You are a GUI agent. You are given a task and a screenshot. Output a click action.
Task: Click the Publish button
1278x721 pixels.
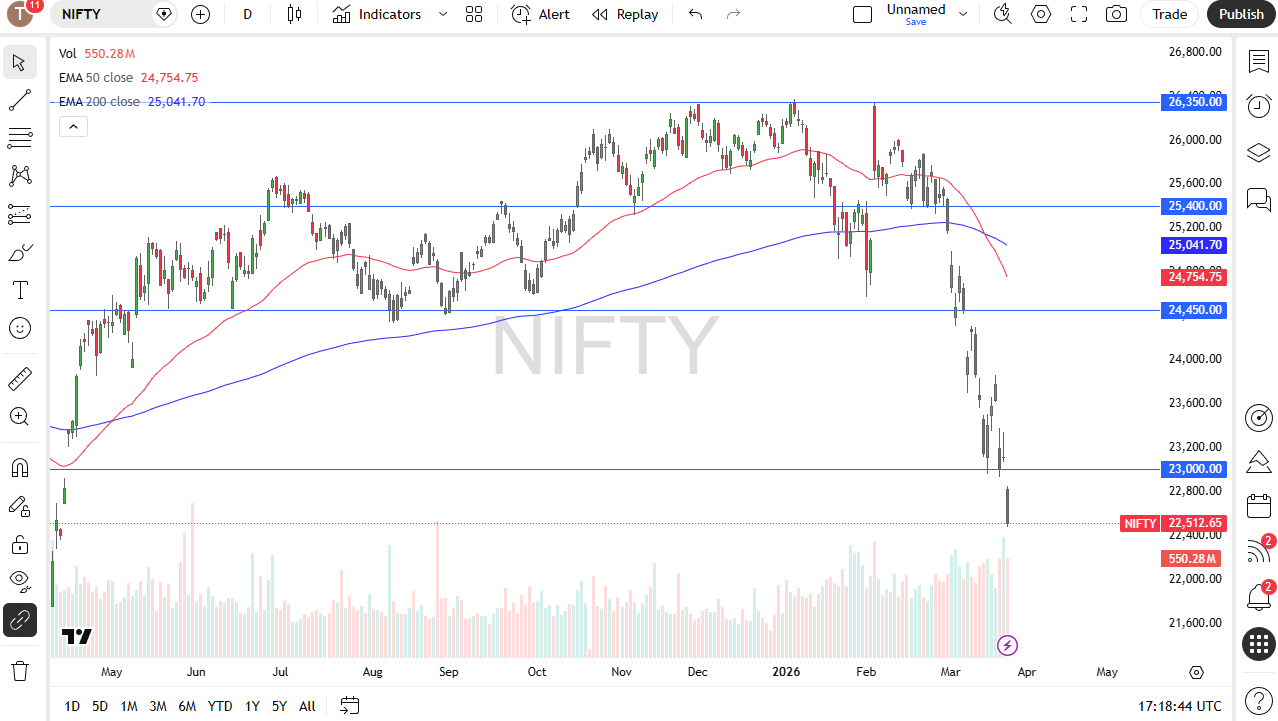click(1241, 14)
